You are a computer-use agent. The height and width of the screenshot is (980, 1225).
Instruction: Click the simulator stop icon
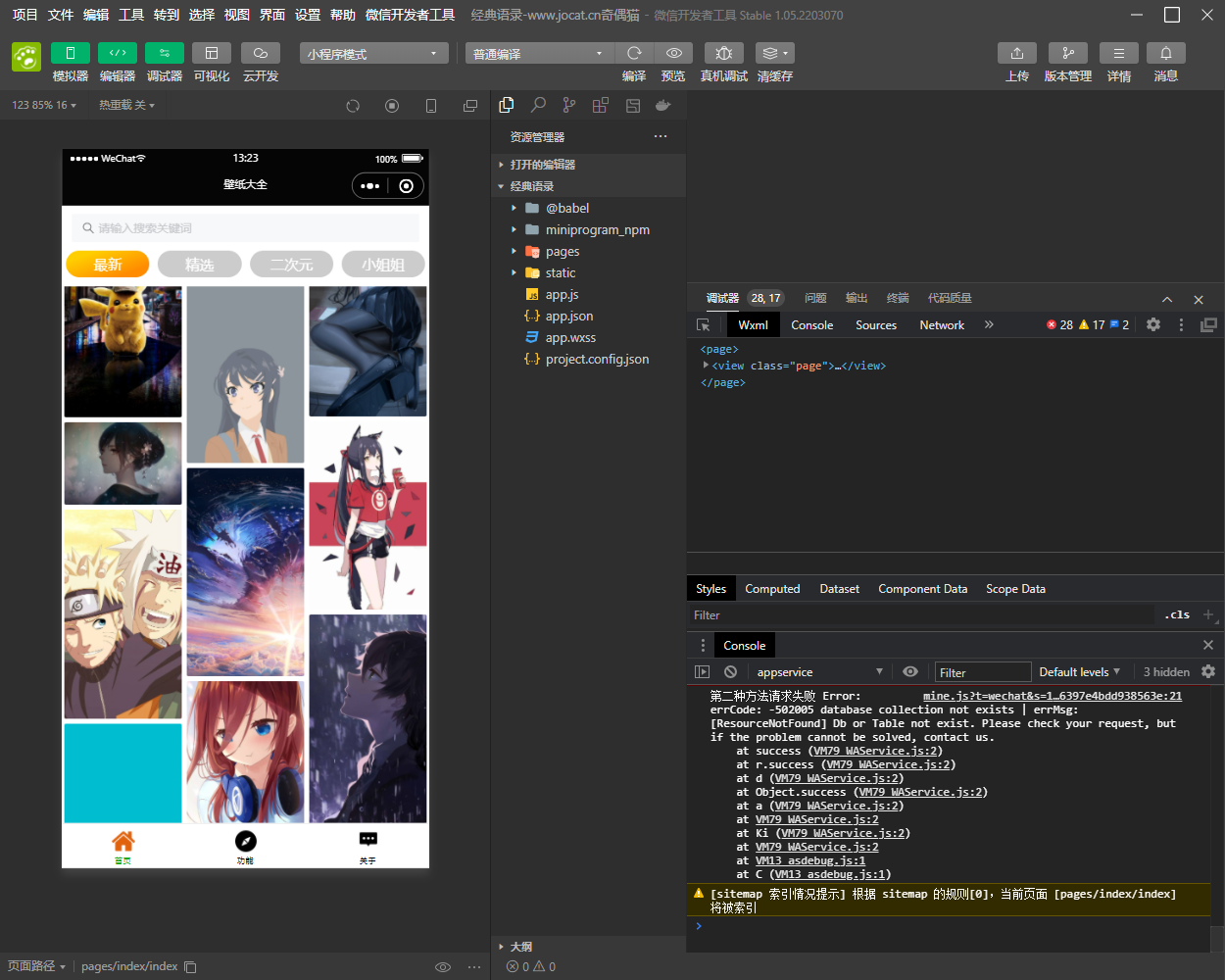392,106
